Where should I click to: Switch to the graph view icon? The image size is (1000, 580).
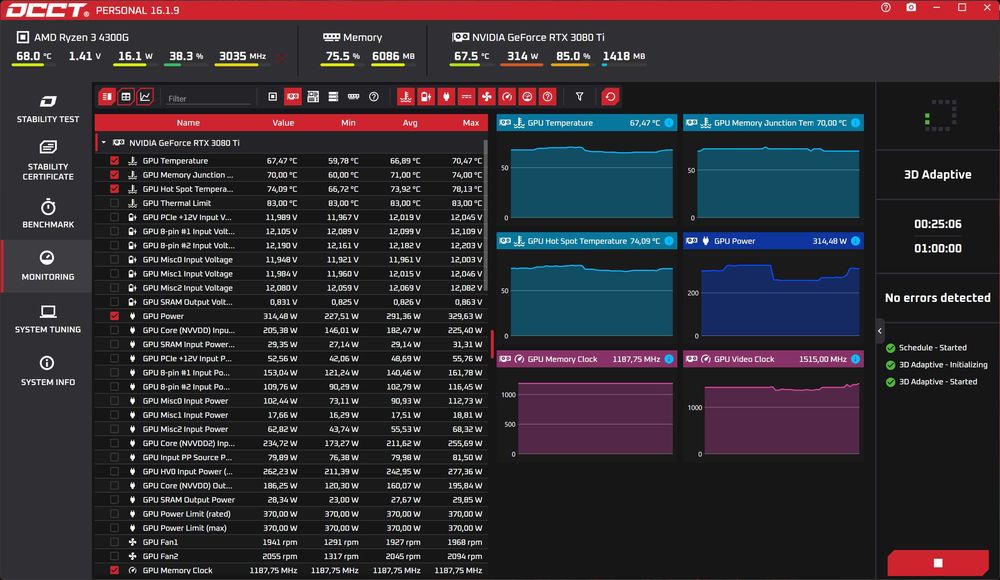coord(145,97)
